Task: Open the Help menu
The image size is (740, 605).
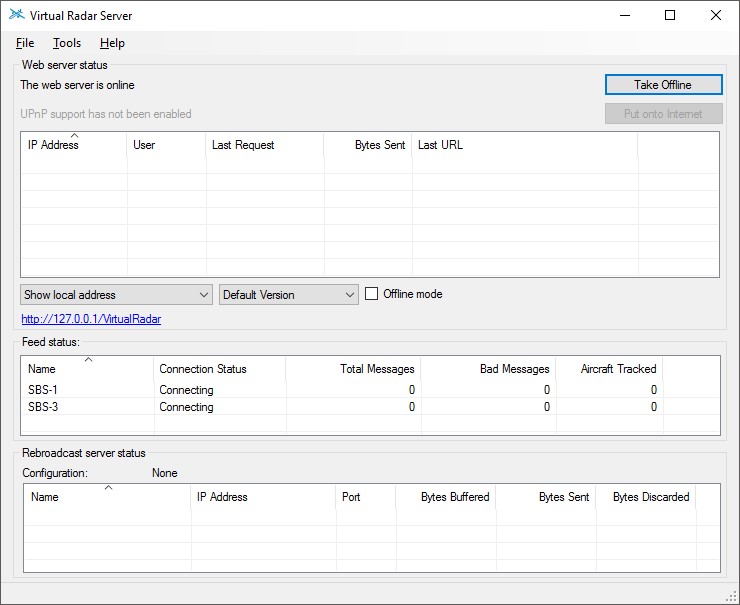Action: point(112,43)
